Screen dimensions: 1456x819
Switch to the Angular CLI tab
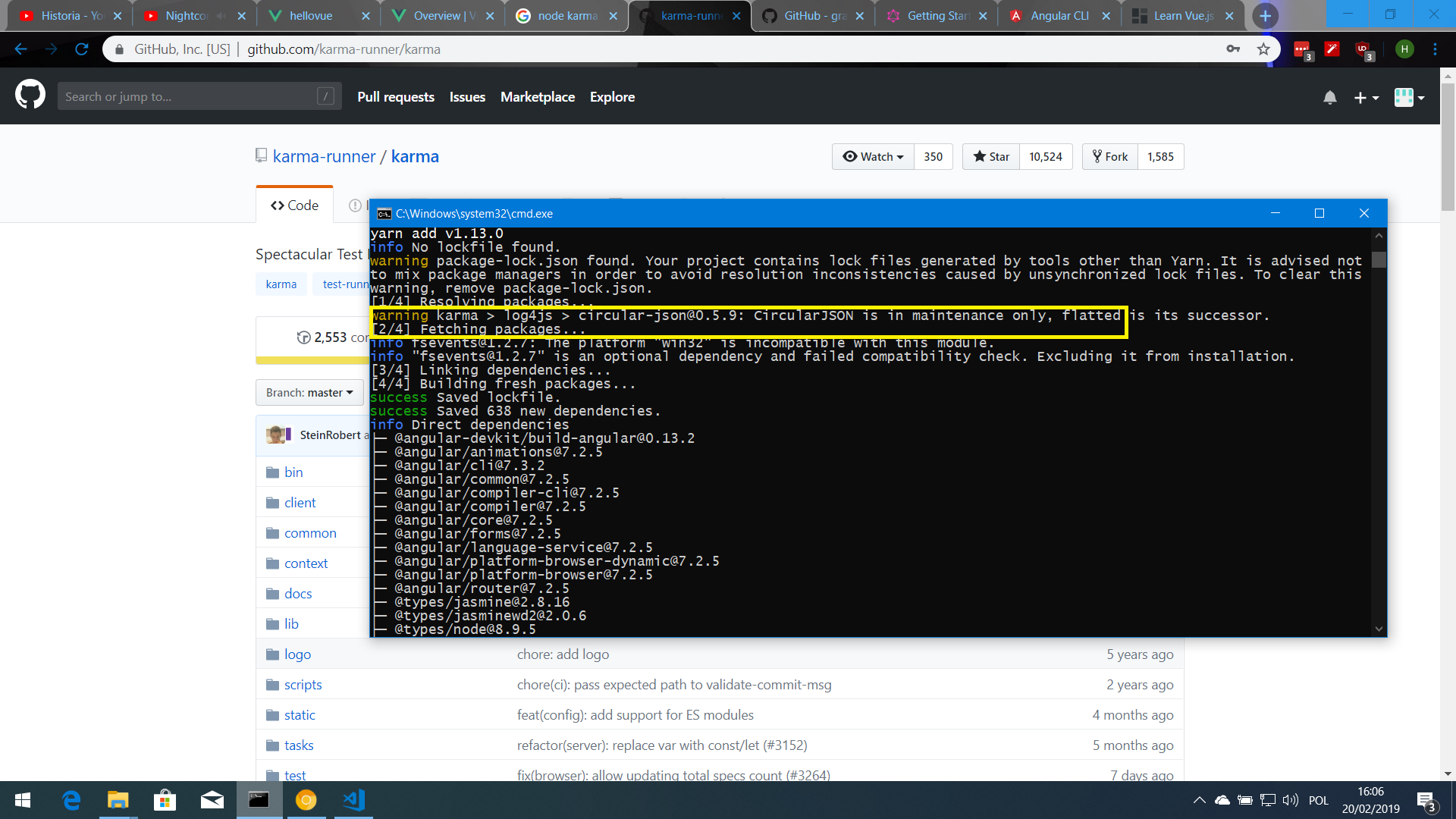[1059, 16]
